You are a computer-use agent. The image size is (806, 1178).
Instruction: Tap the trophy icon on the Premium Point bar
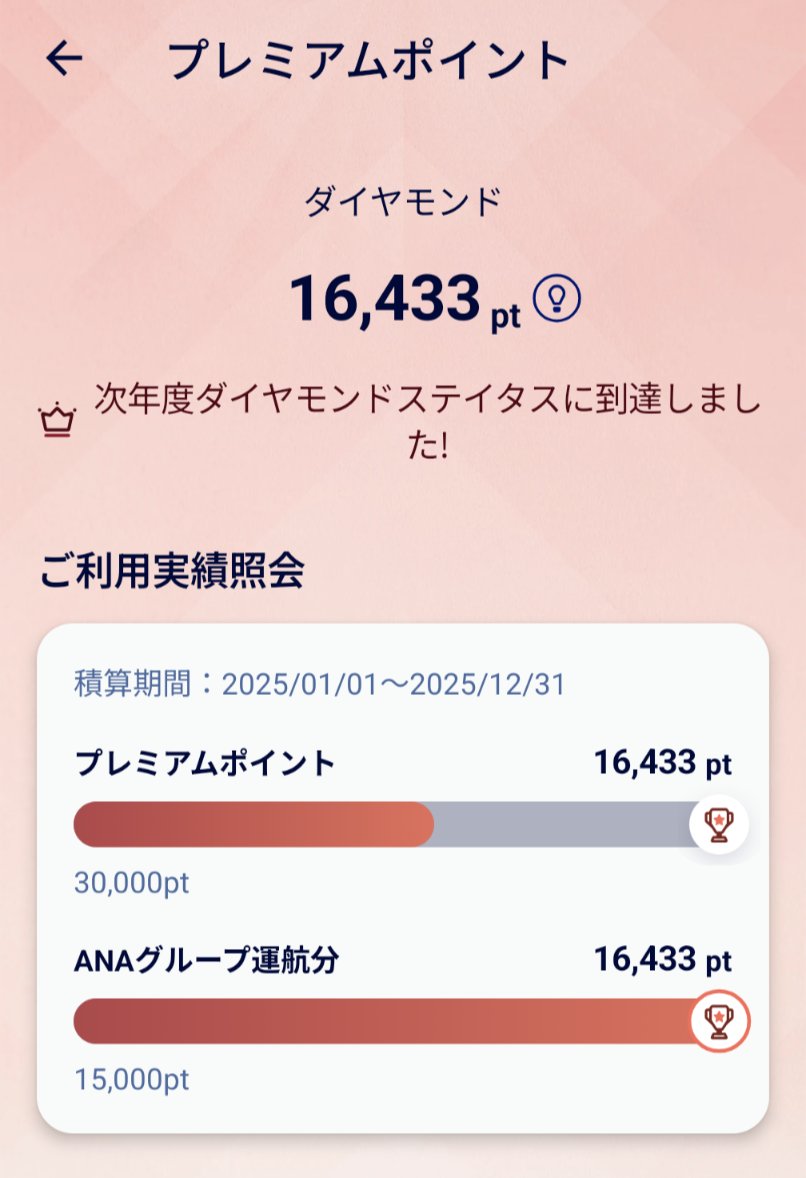[x=719, y=824]
